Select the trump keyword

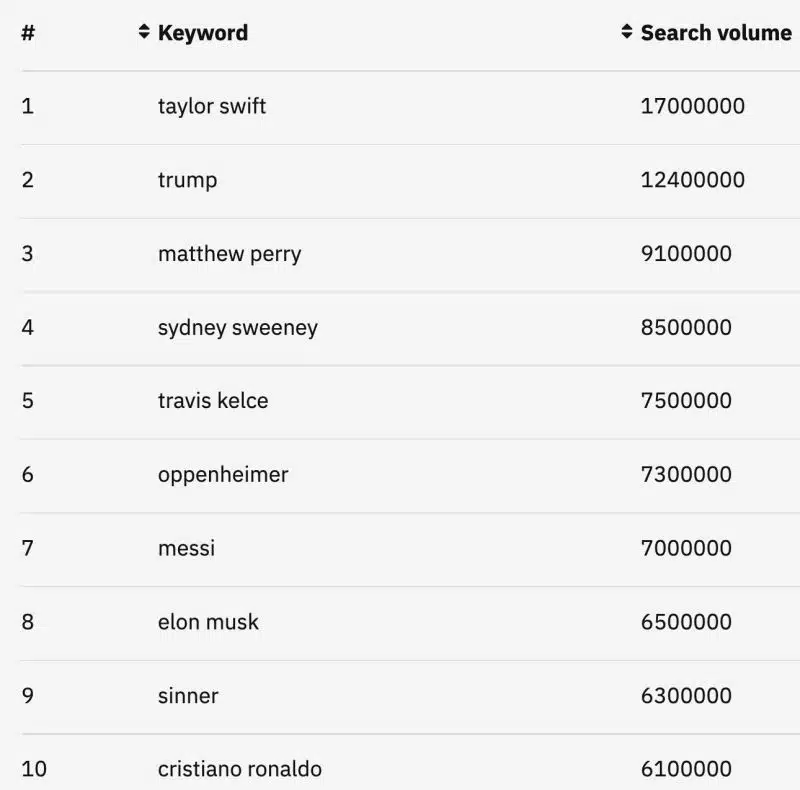187,180
